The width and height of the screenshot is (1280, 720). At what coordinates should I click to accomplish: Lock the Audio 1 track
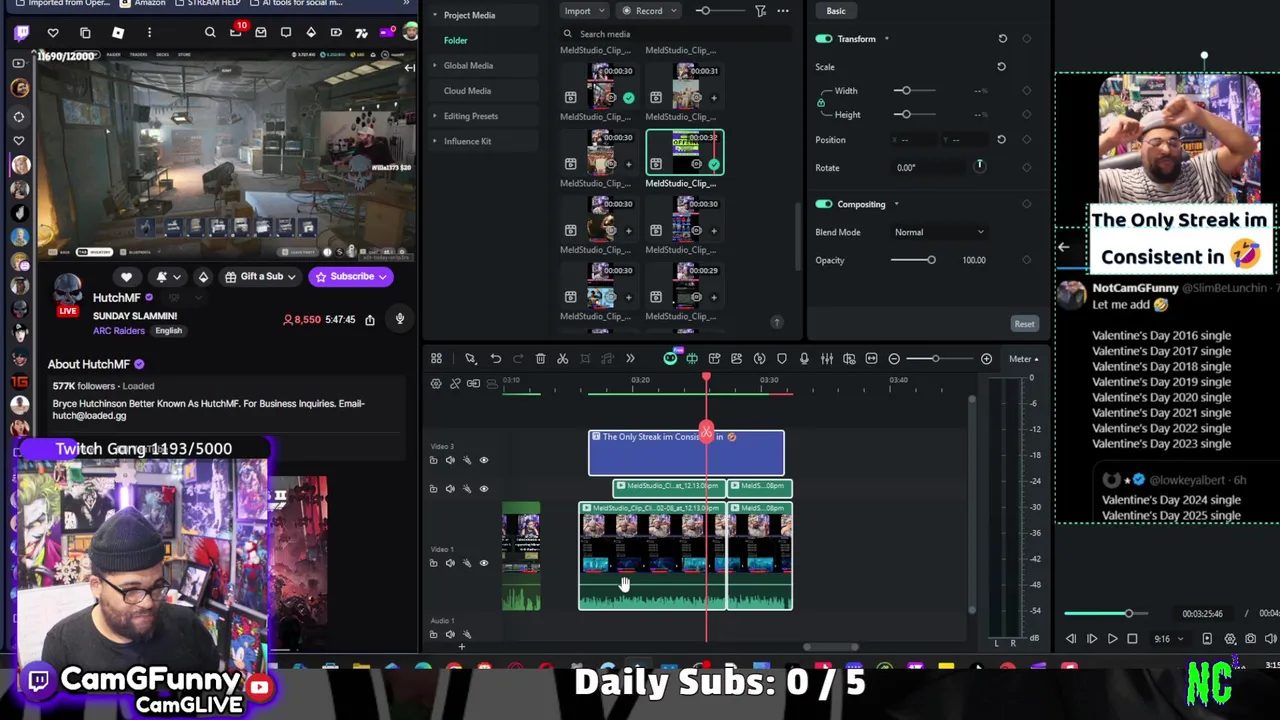pos(433,634)
